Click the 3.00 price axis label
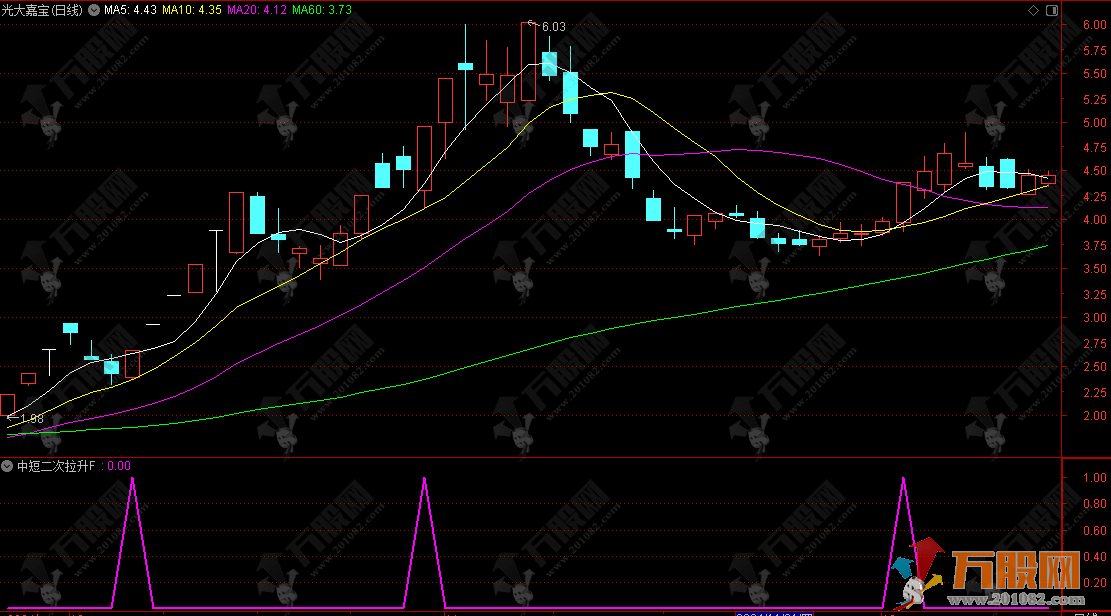The height and width of the screenshot is (616, 1111). [1095, 318]
